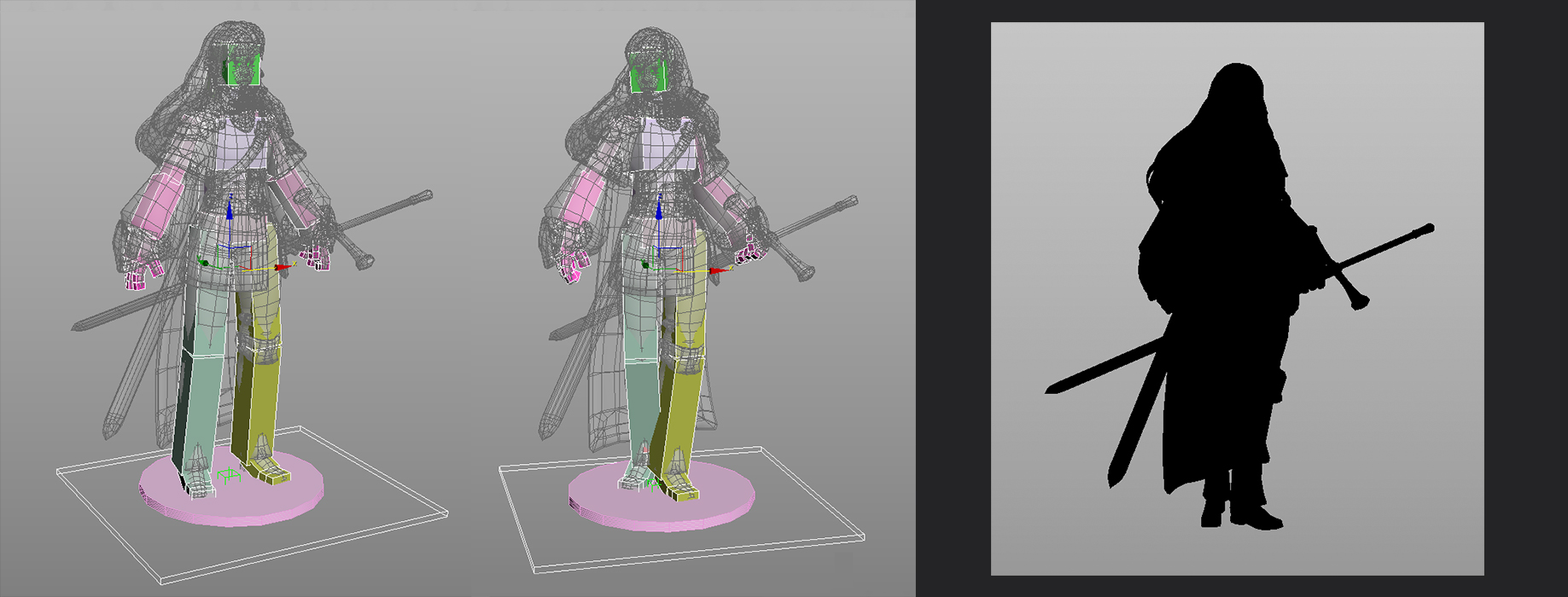Select the green head bone on middle model
Viewport: 1568px width, 597px height.
(647, 71)
